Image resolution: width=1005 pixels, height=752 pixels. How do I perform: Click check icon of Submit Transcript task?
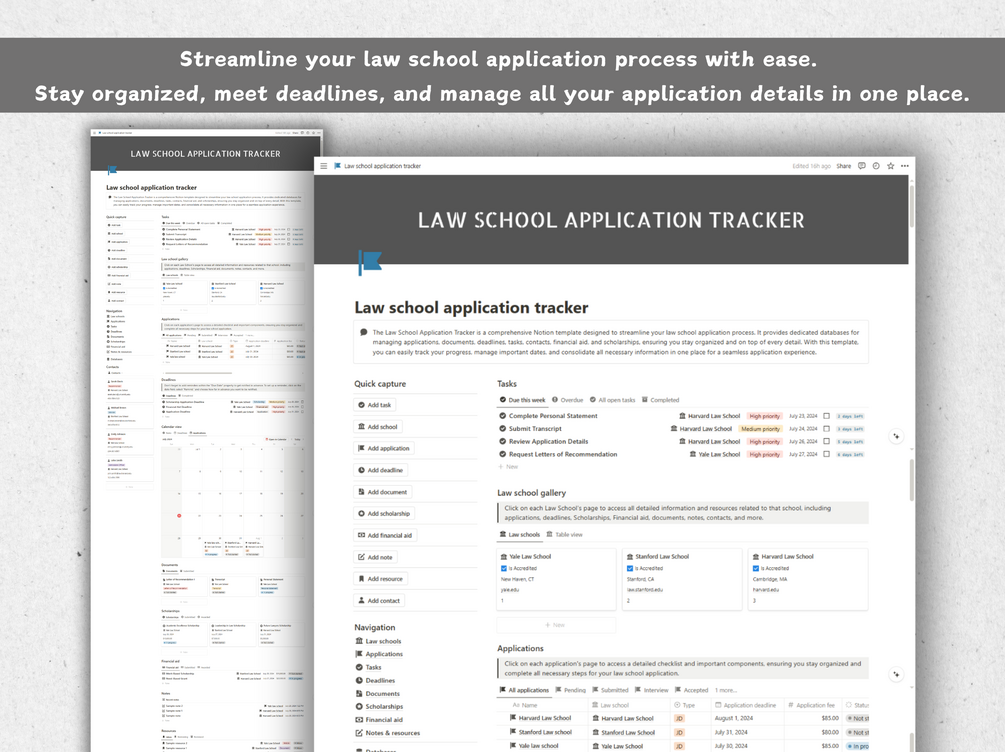pos(502,429)
